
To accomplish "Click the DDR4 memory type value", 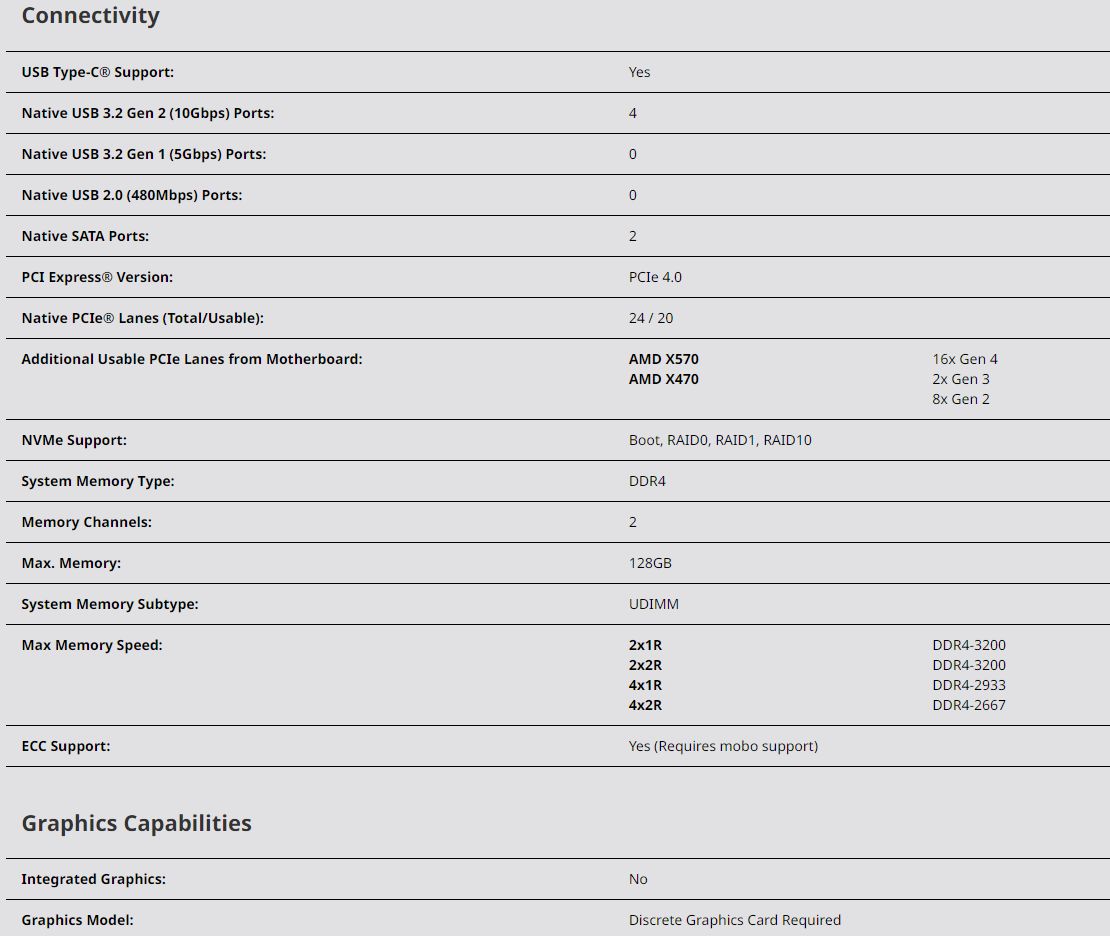I will pos(647,481).
